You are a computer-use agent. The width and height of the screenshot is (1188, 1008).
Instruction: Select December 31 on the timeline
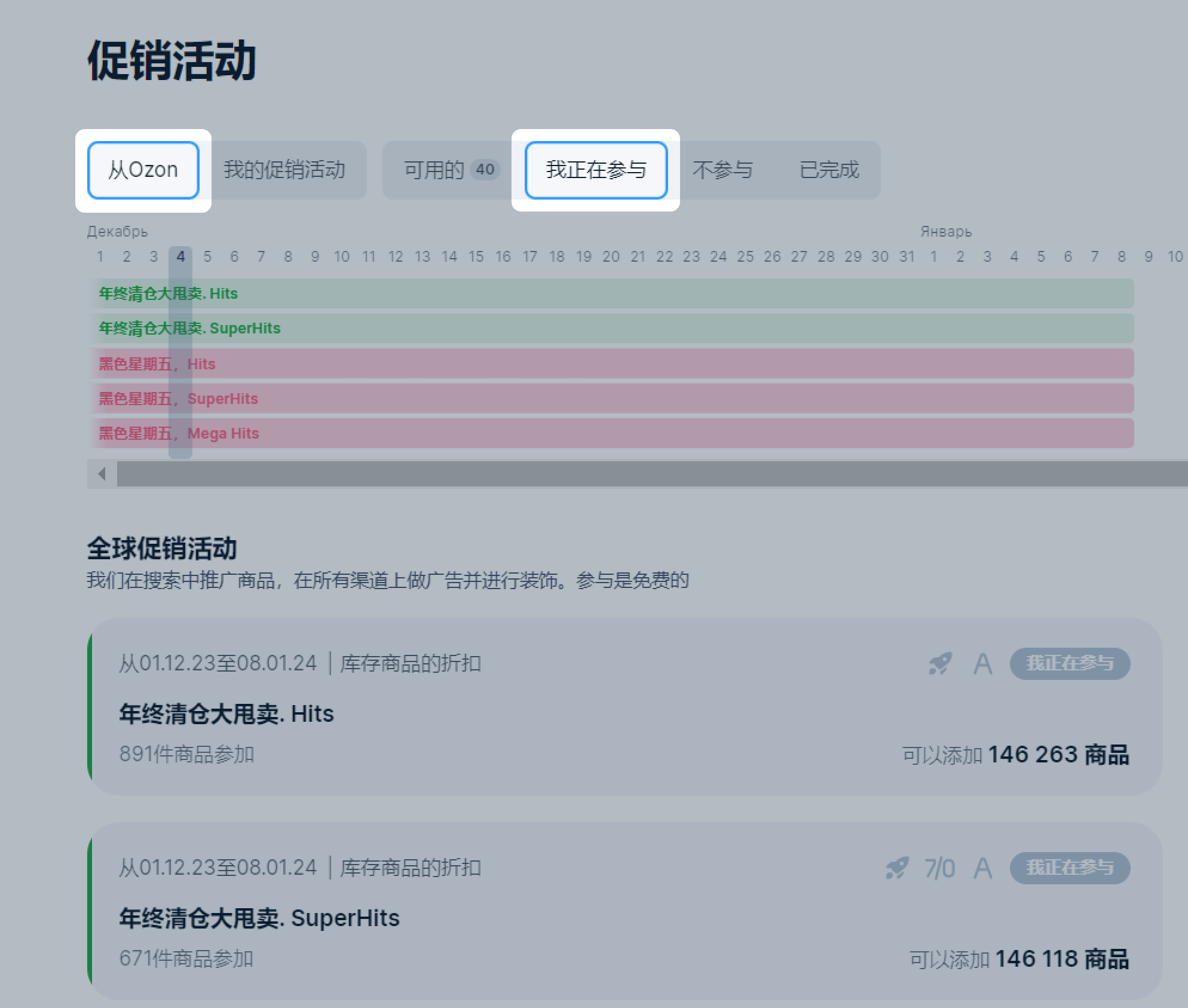click(907, 257)
